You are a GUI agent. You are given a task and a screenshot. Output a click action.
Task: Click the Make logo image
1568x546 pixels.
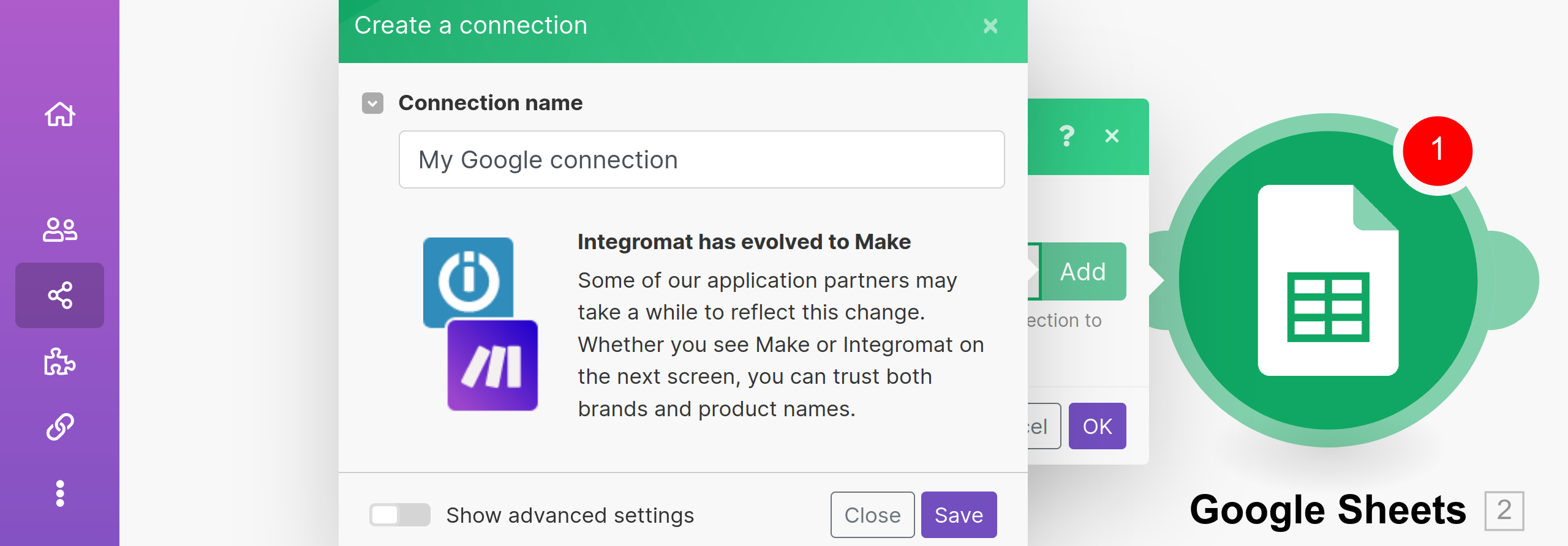tap(492, 365)
